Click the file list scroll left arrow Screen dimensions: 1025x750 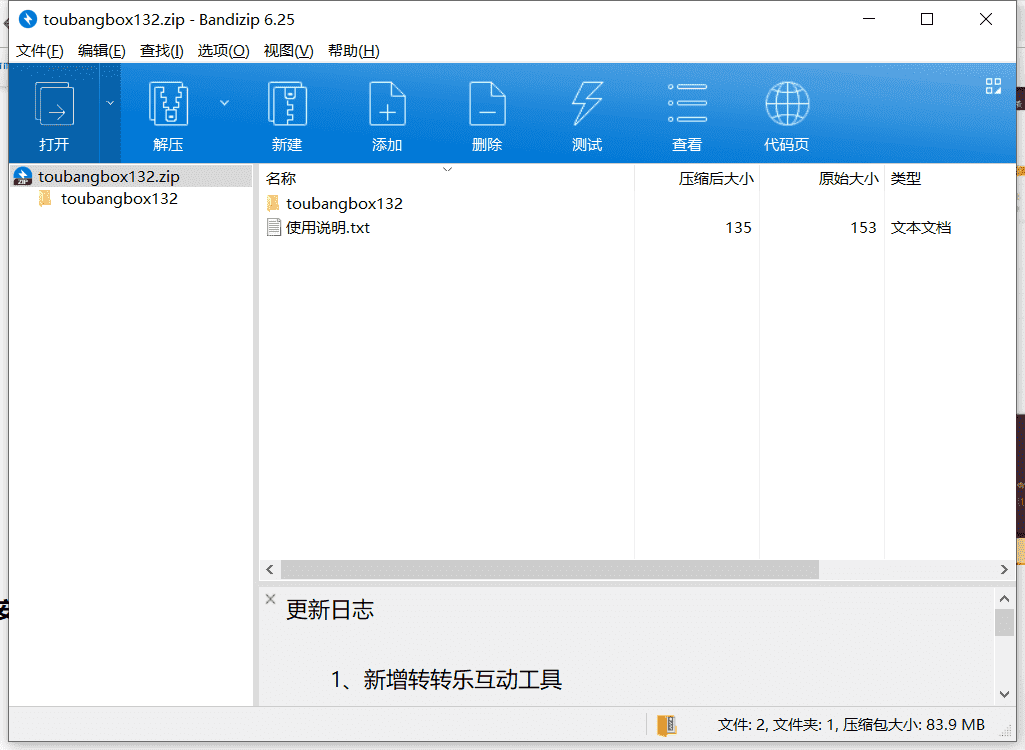[x=270, y=570]
